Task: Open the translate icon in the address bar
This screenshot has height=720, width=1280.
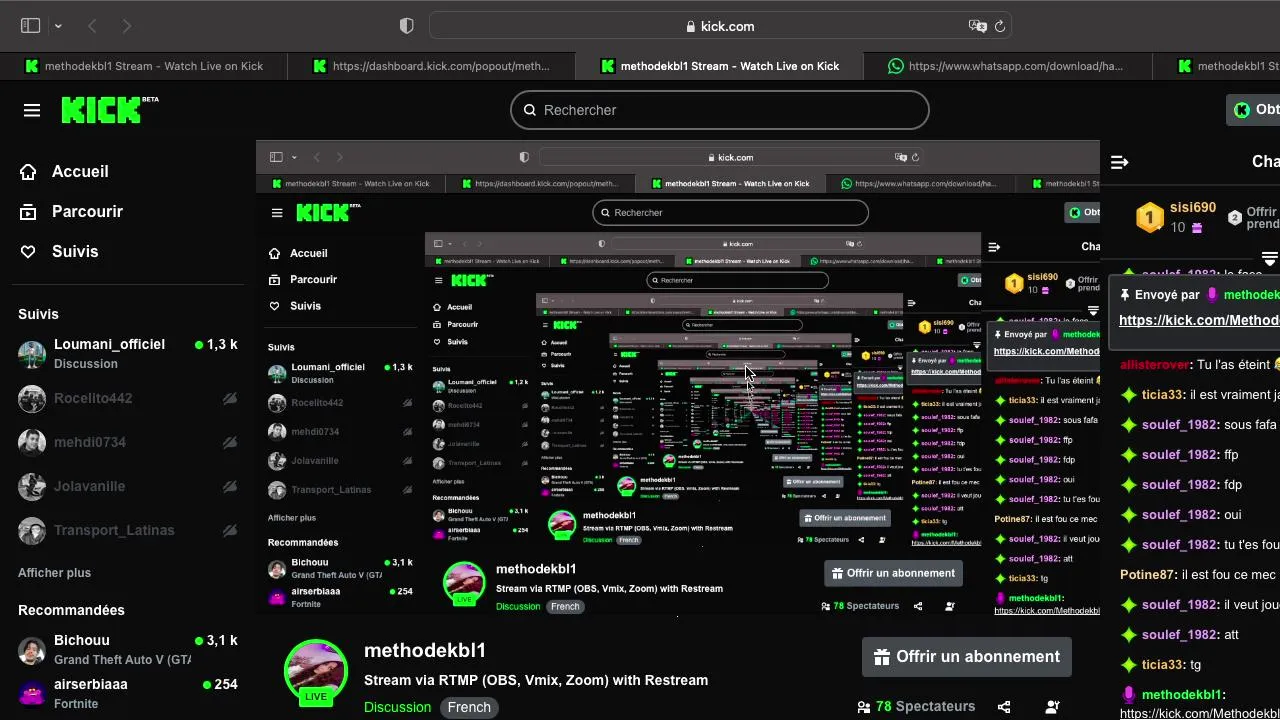Action: 976,26
